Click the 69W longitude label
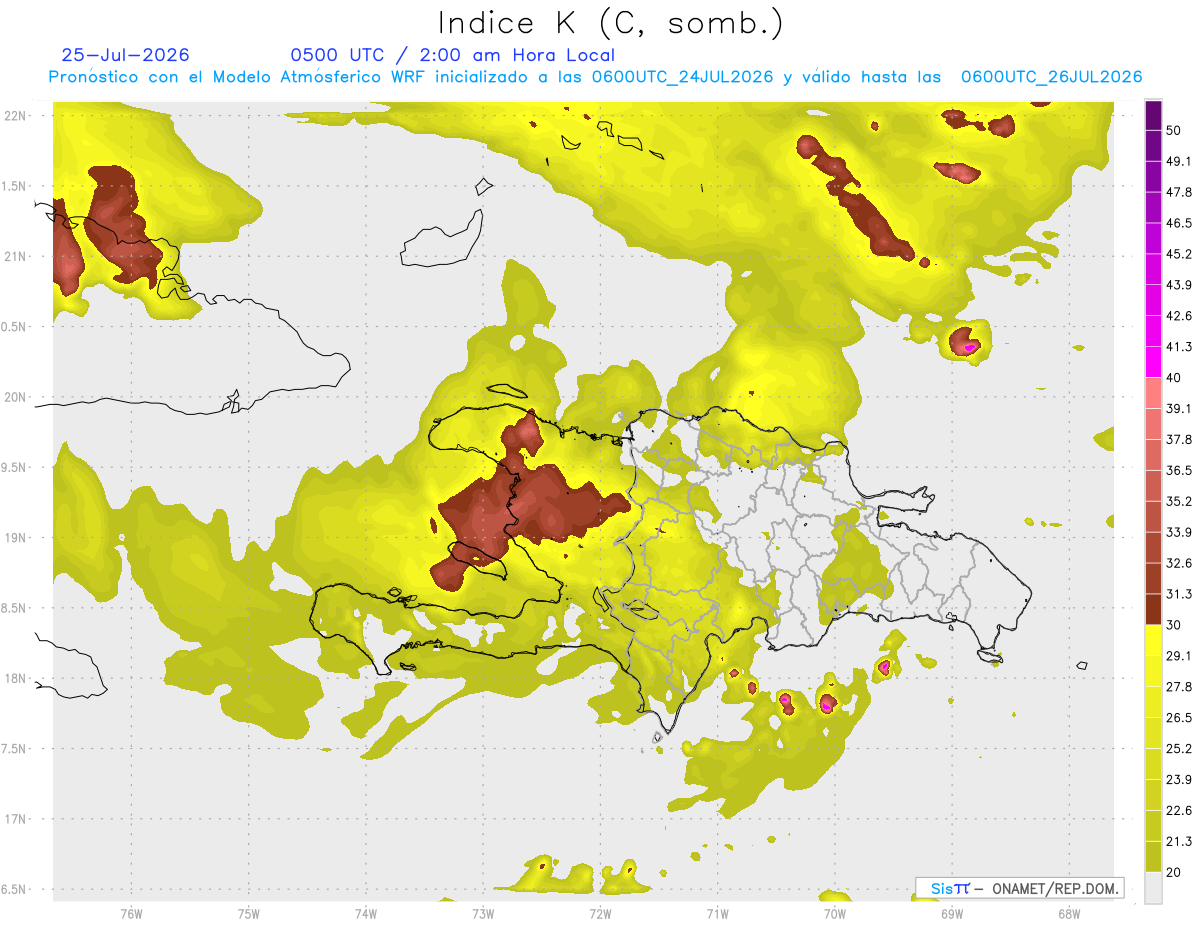Viewport: 1200px width, 927px height. (x=951, y=914)
